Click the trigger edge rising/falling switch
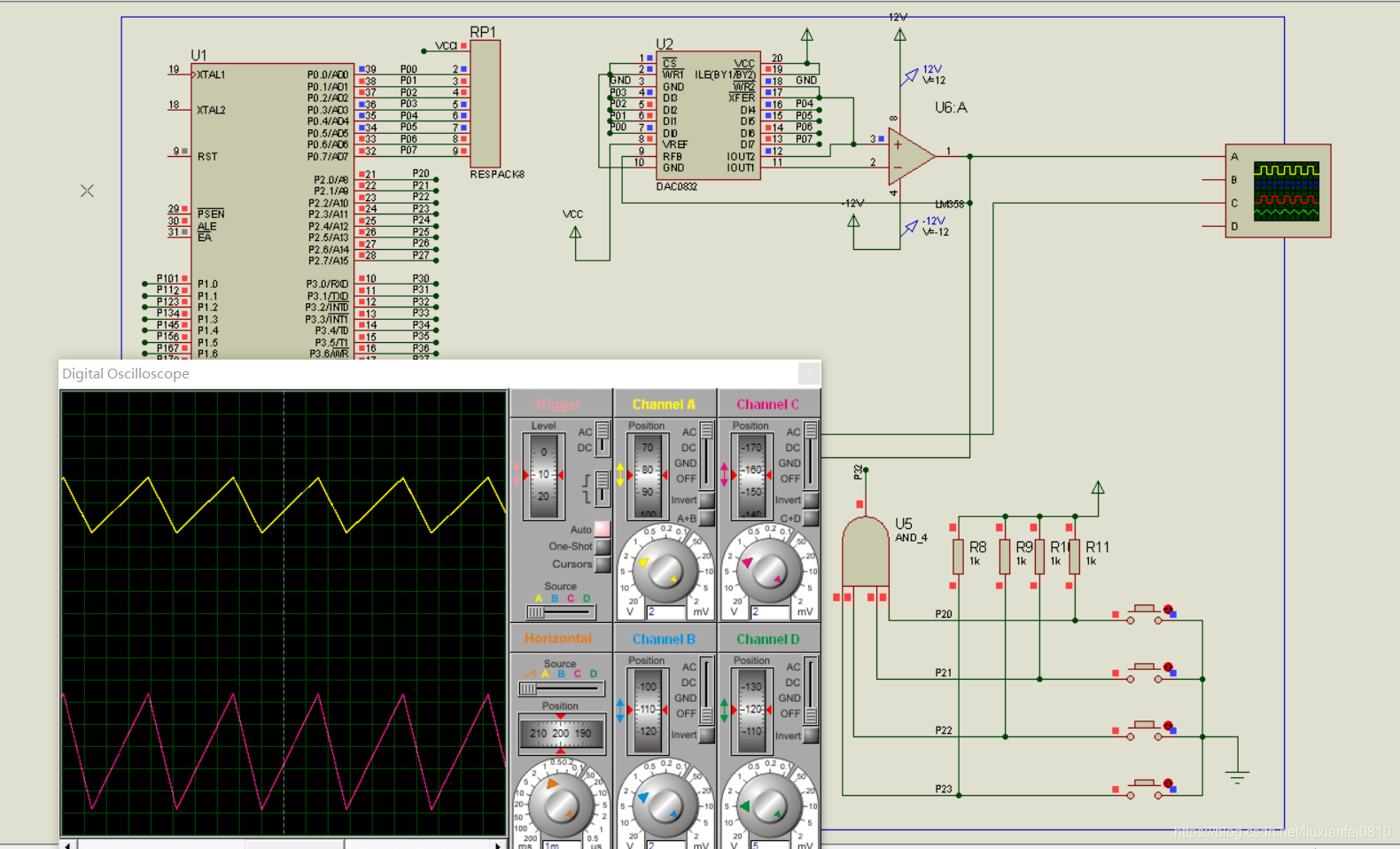 coord(603,488)
